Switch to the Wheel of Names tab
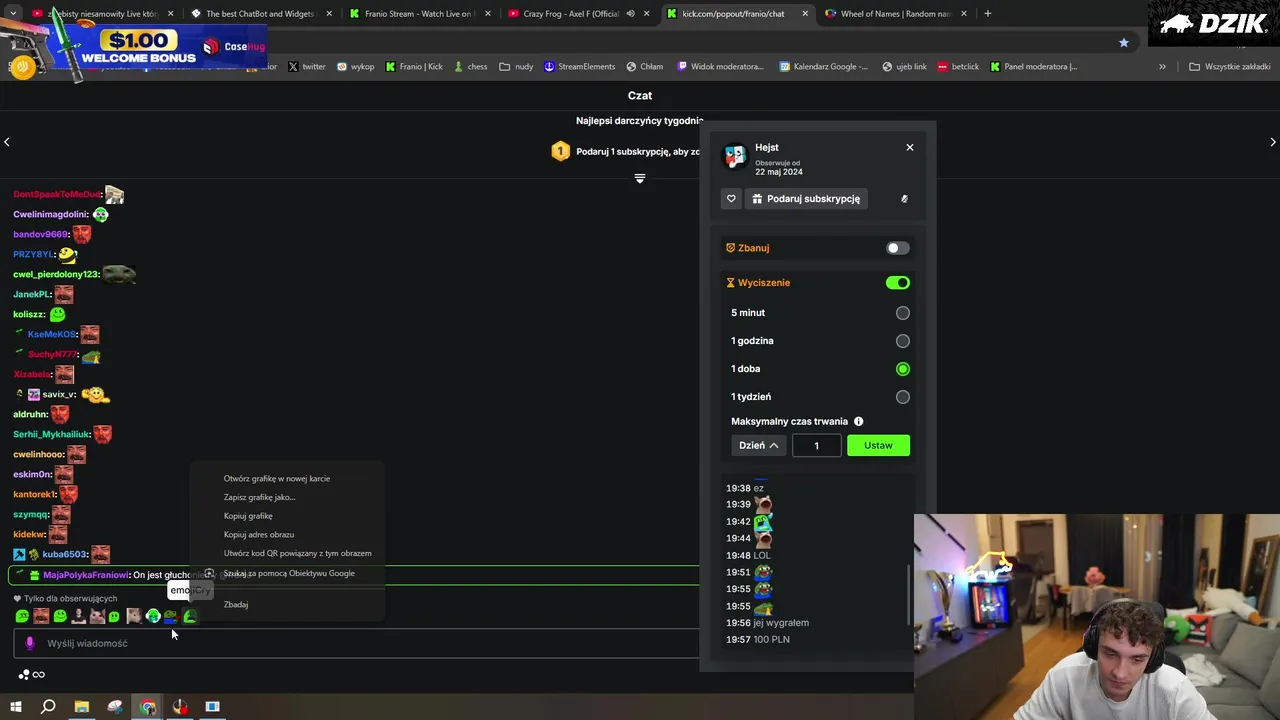The width and height of the screenshot is (1280, 720). pos(895,14)
